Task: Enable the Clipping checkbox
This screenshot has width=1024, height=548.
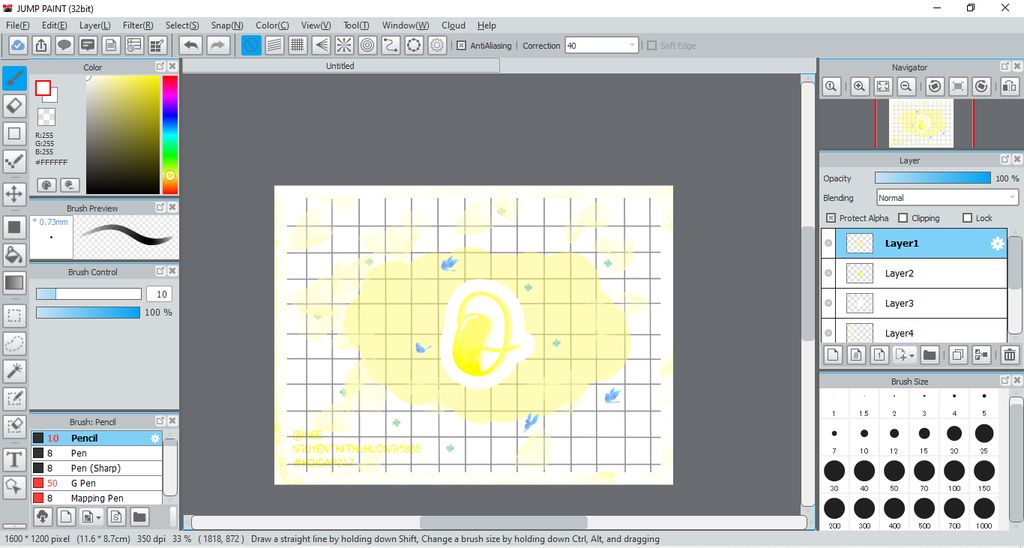Action: point(903,218)
